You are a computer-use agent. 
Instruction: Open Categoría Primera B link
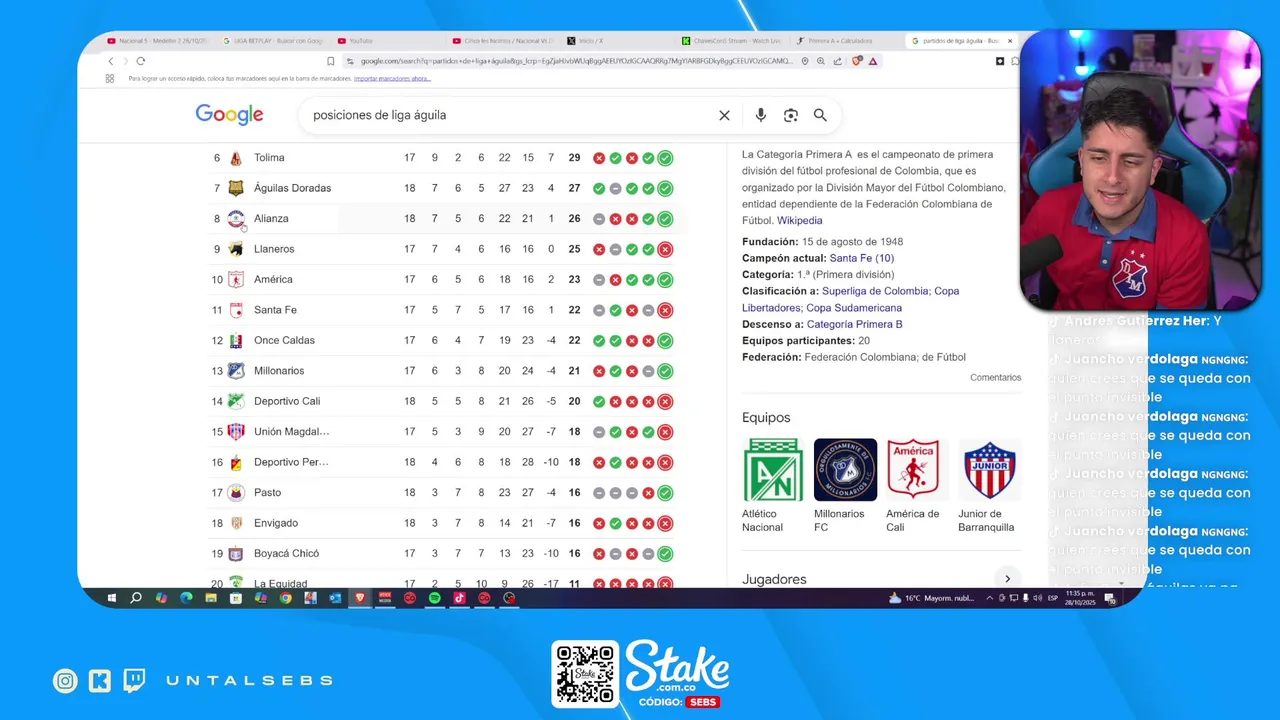(855, 325)
